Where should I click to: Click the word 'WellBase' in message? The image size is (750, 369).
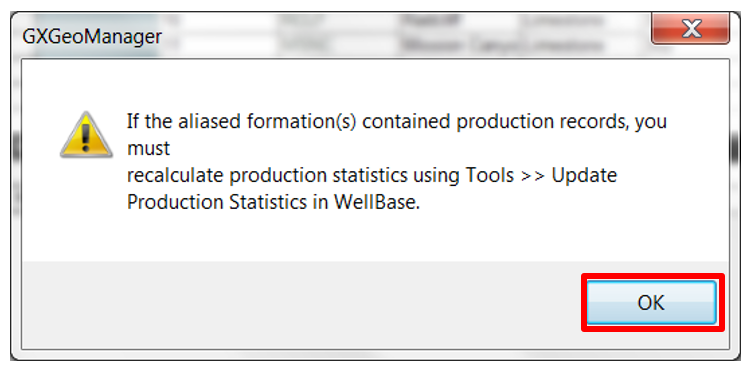coord(375,202)
